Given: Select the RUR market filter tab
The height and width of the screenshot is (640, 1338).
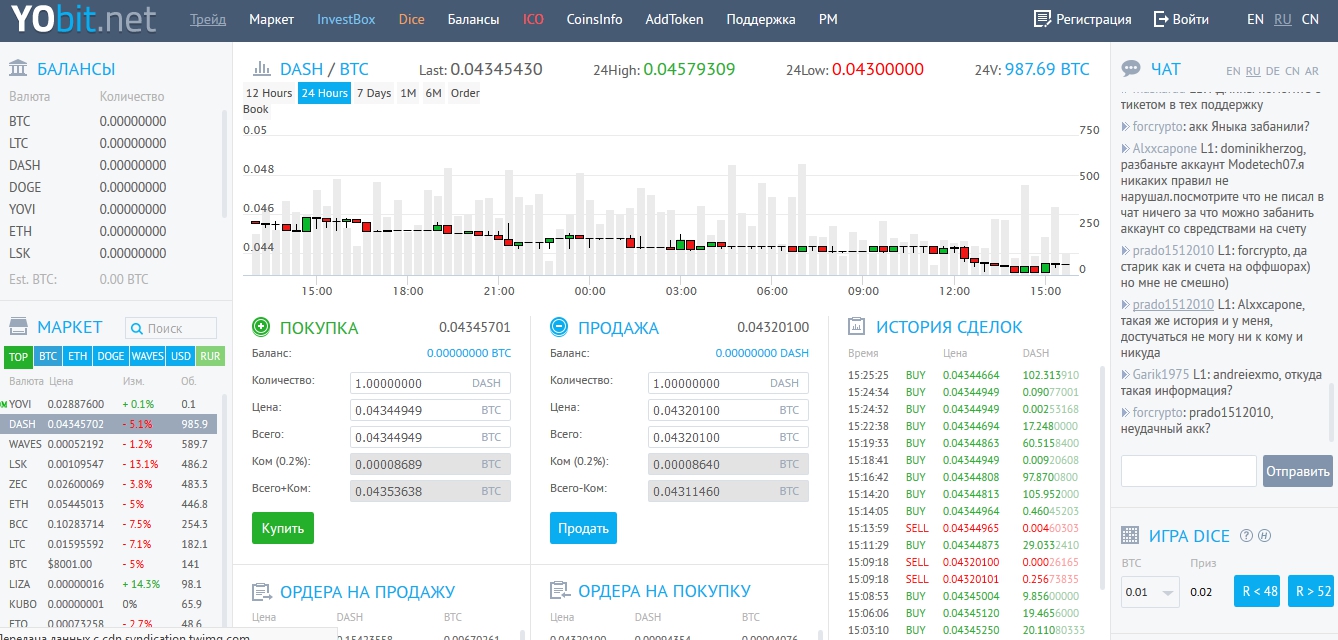Looking at the screenshot, I should tap(210, 356).
